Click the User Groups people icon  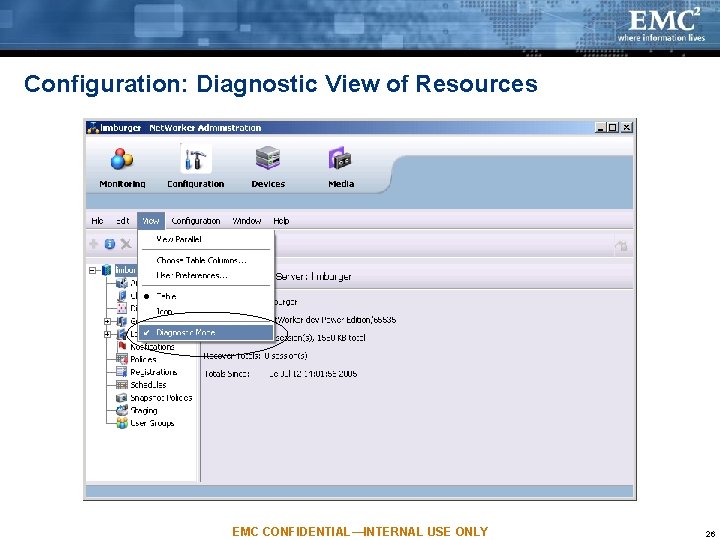pos(122,423)
